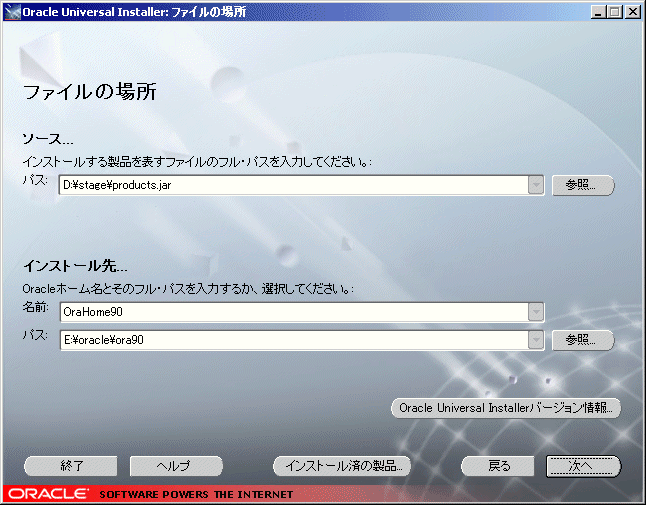Proceed with the 次へ button

click(x=583, y=466)
